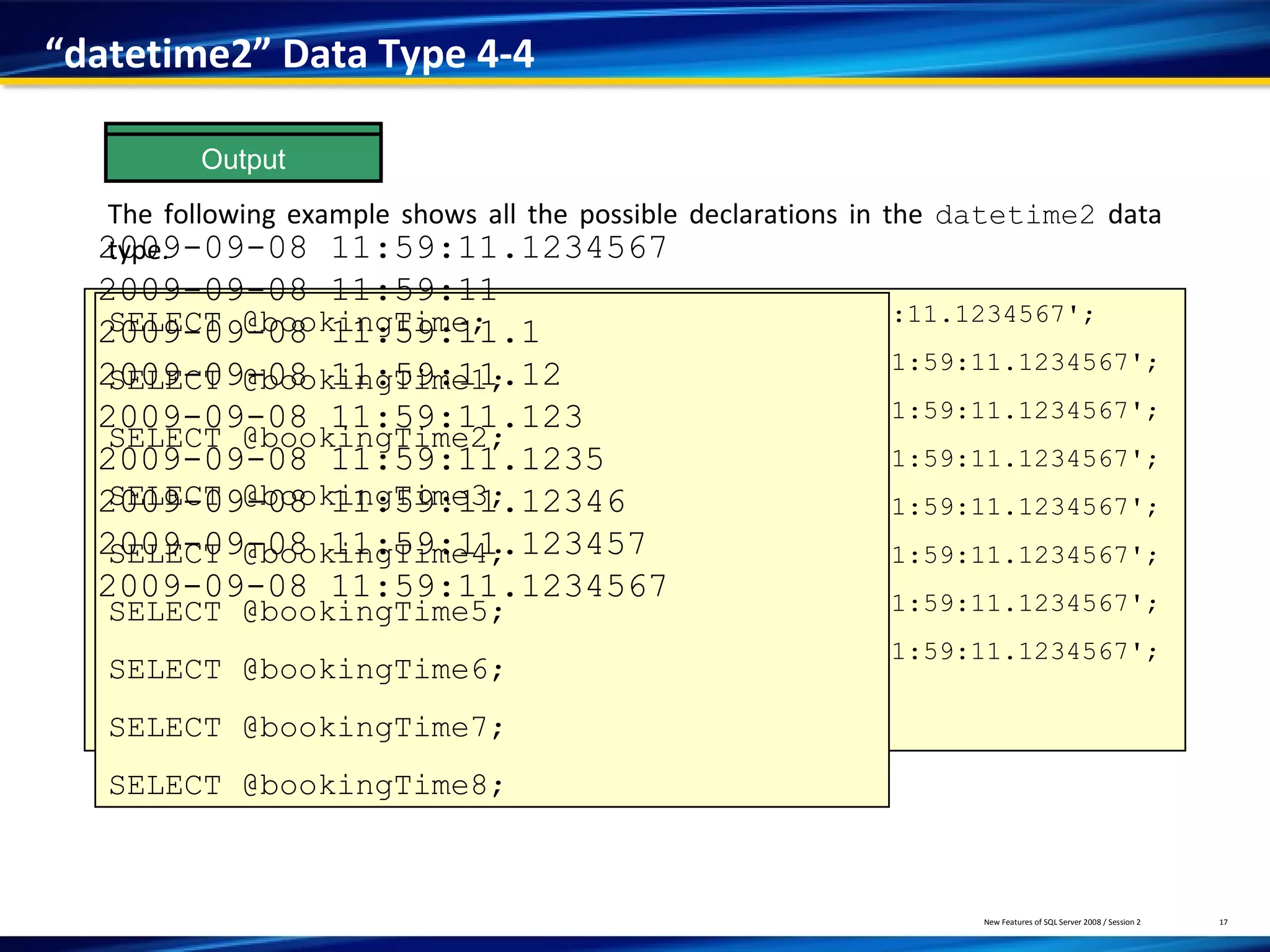The image size is (1270, 952).
Task: Click the SELECT @bookingTime7; line
Action: (x=306, y=728)
